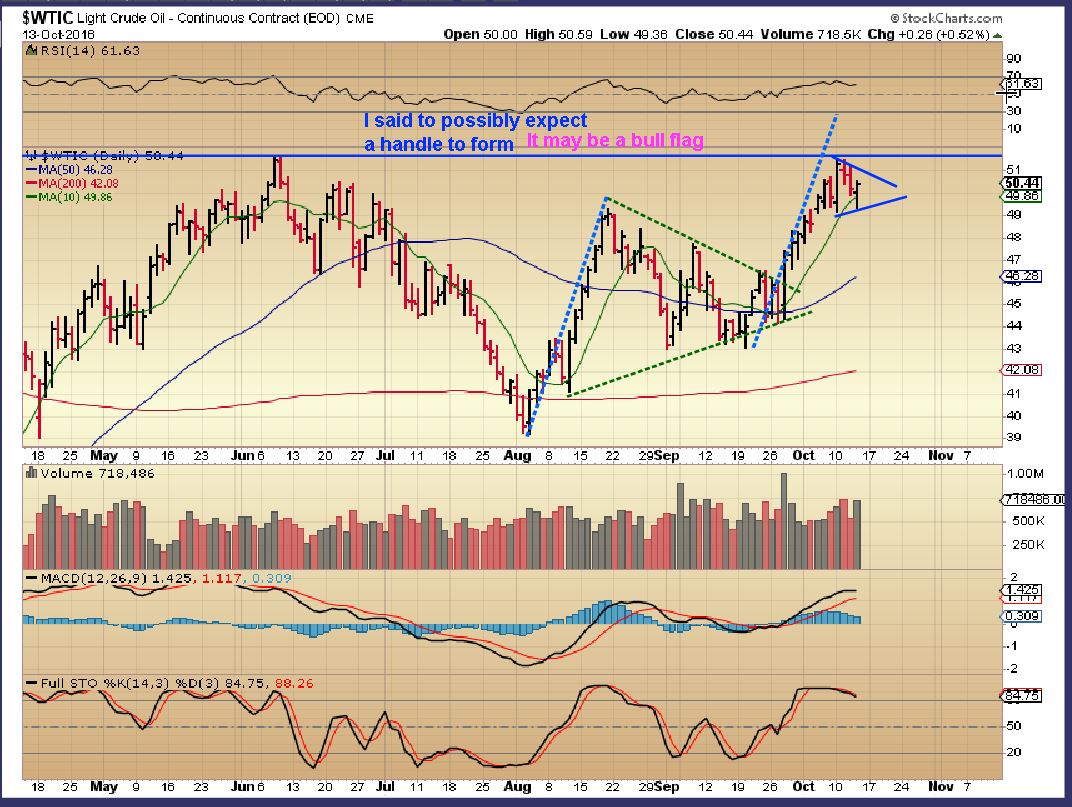Click the 42.08 MA(200) tag on right axis

point(1022,370)
